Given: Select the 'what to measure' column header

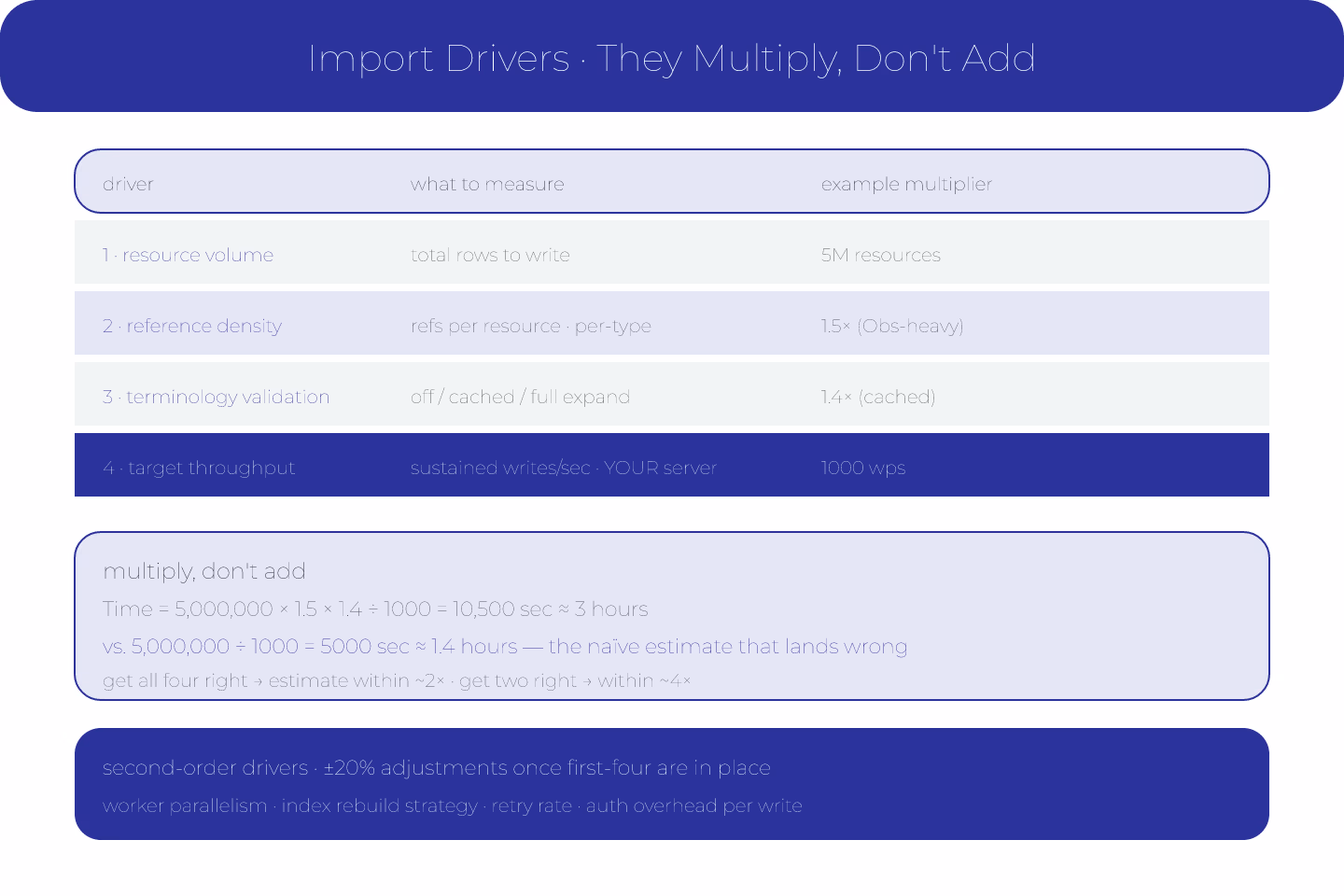Looking at the screenshot, I should click(487, 184).
